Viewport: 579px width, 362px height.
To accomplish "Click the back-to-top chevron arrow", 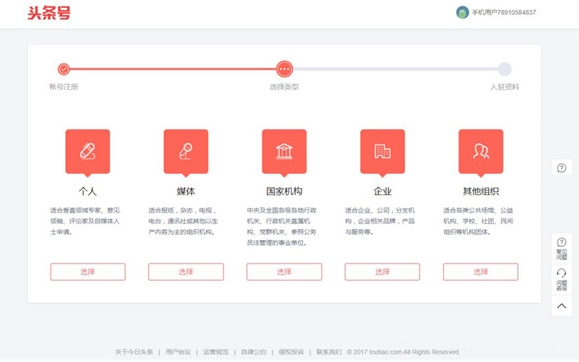I will (561, 306).
